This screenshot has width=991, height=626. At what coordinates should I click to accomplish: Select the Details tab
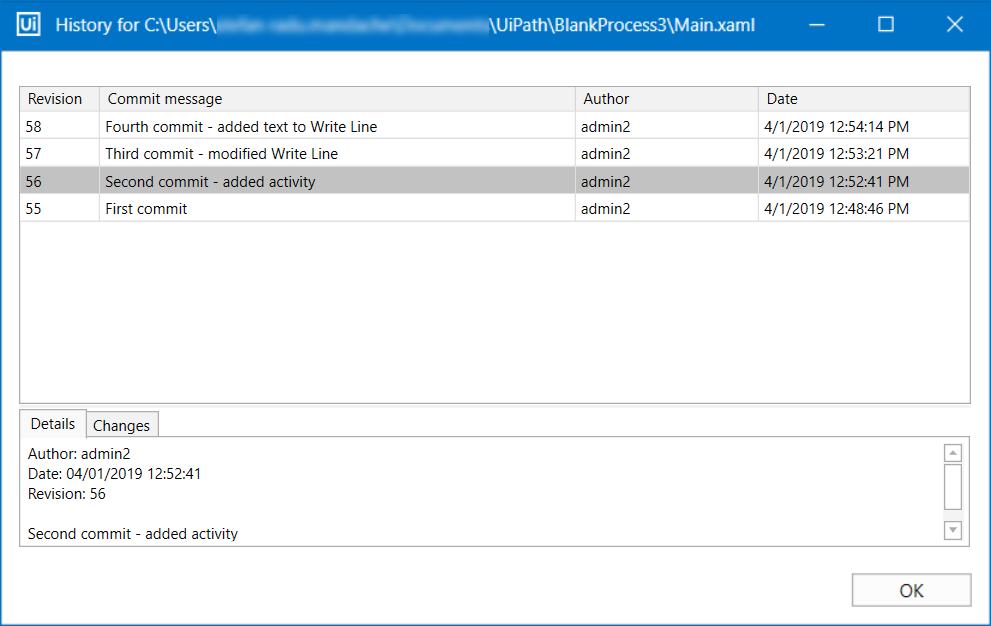click(52, 424)
